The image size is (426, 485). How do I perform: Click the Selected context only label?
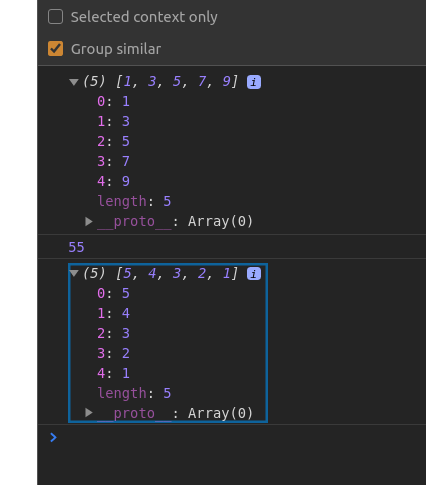tap(144, 17)
